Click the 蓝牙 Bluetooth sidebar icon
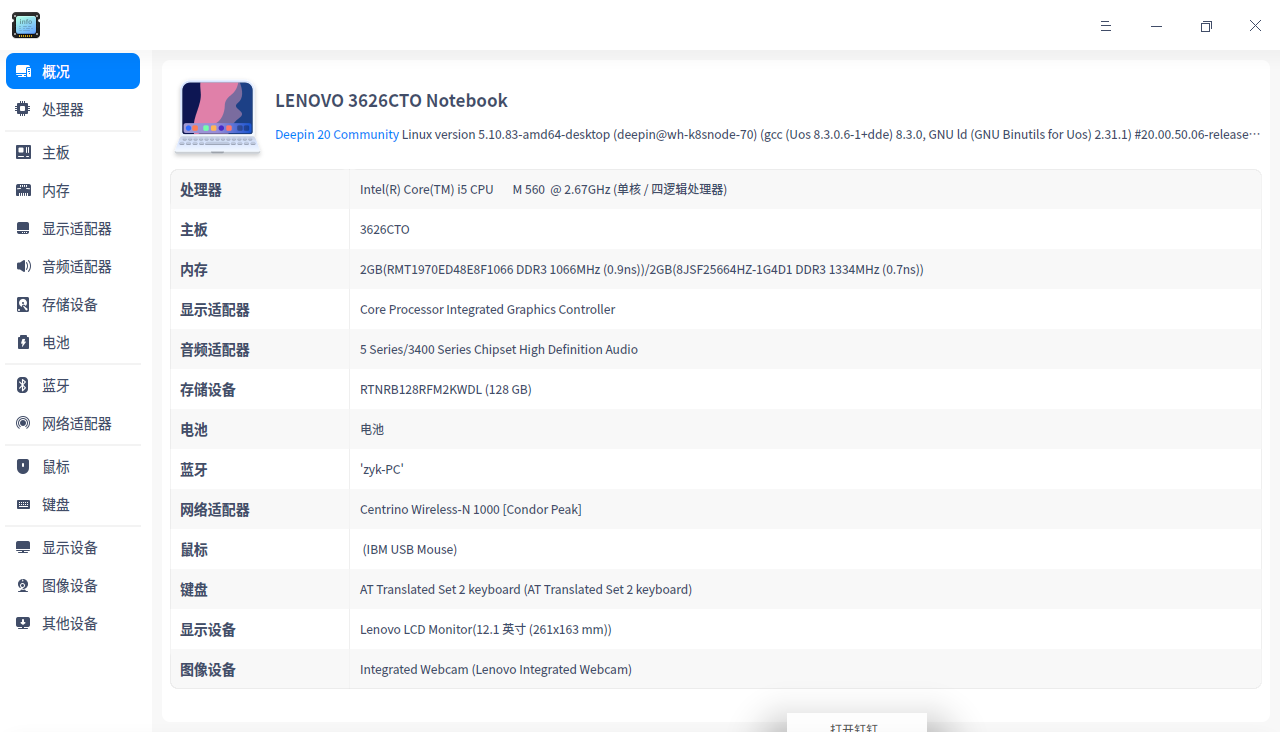Screen dimensions: 1280x732 23,386
